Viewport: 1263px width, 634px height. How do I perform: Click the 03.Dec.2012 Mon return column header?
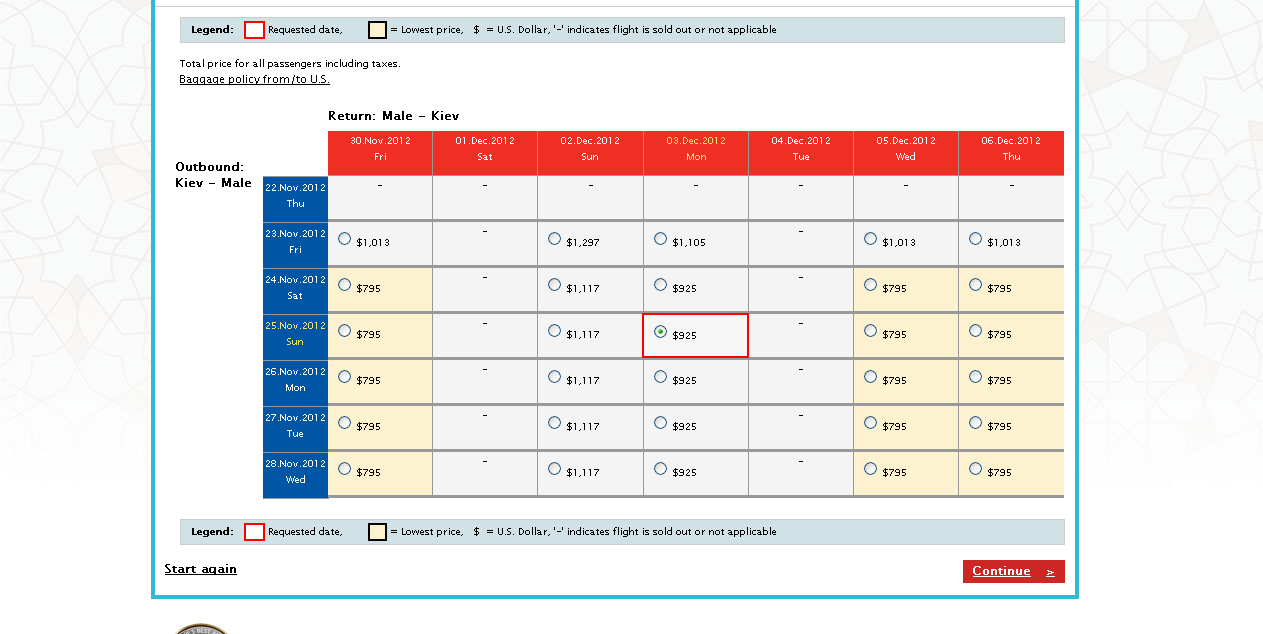click(x=696, y=149)
